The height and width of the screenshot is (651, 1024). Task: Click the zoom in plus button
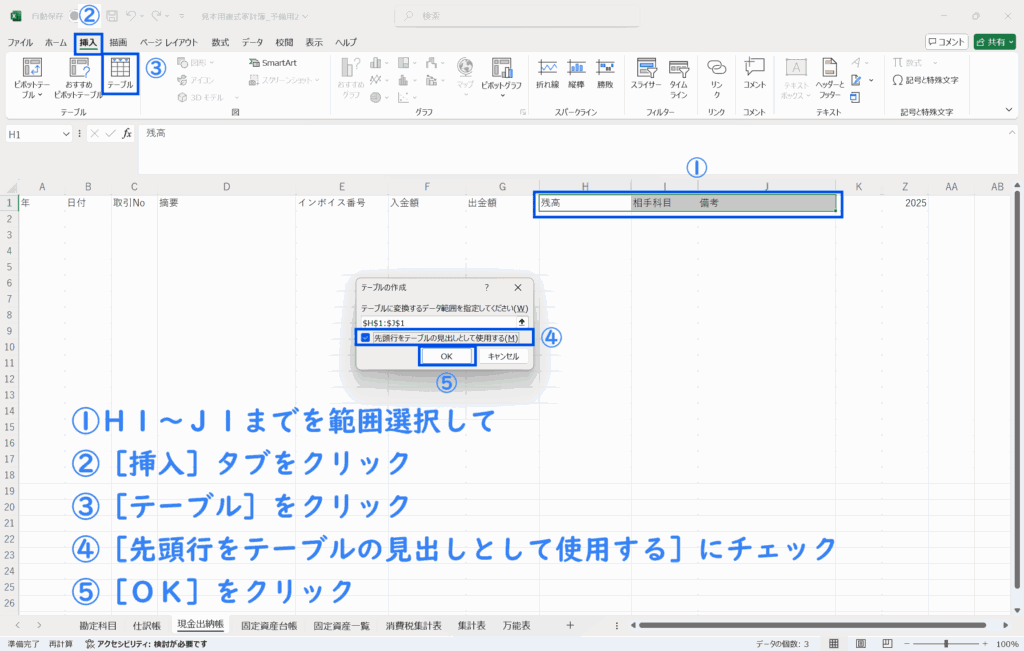(x=985, y=644)
